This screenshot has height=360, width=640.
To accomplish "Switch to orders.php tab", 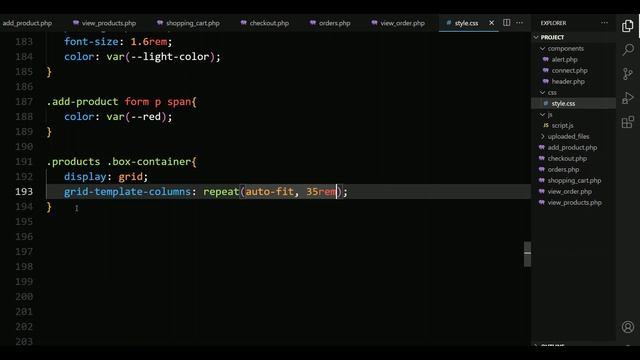I will pos(330,23).
